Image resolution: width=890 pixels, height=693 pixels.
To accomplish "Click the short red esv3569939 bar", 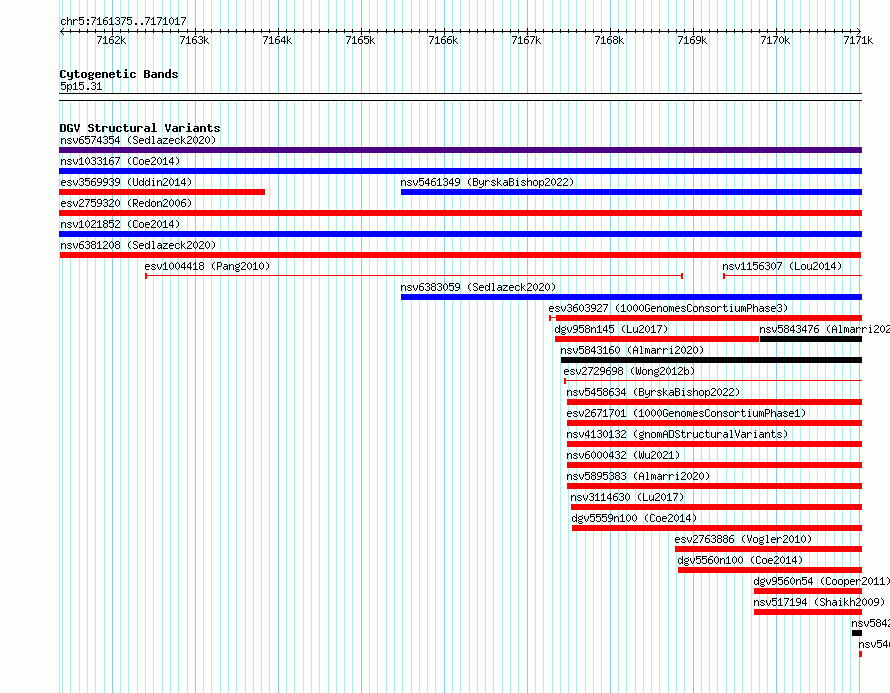I will 162,192.
